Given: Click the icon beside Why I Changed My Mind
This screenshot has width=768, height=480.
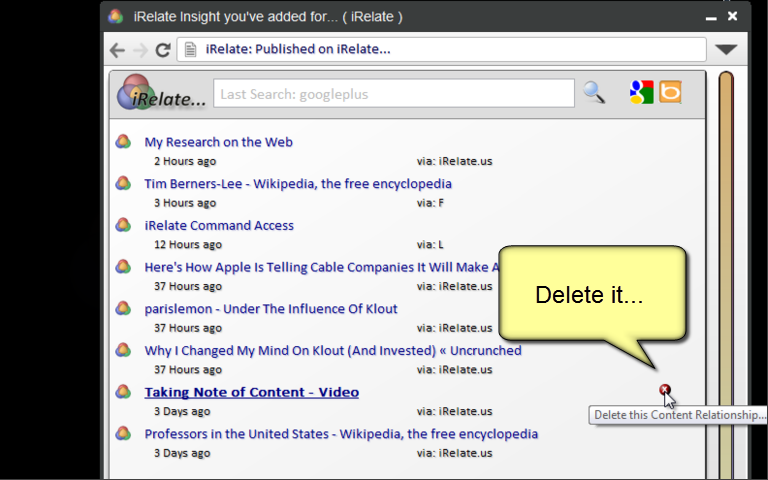Looking at the screenshot, I should point(123,350).
